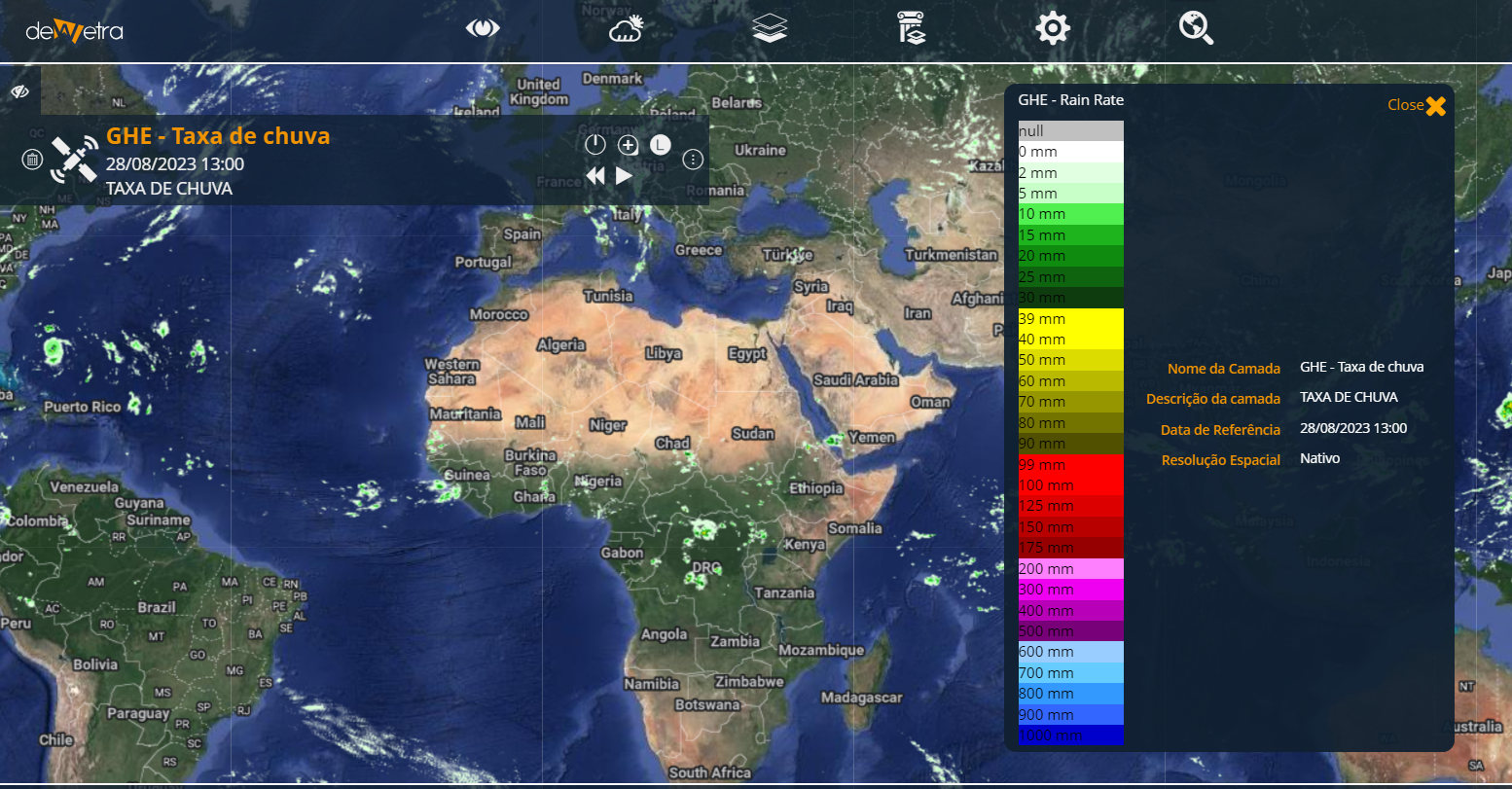The image size is (1512, 789).
Task: Click the 'TAXA DE CHUVA' layer subtitle
Action: pos(169,189)
